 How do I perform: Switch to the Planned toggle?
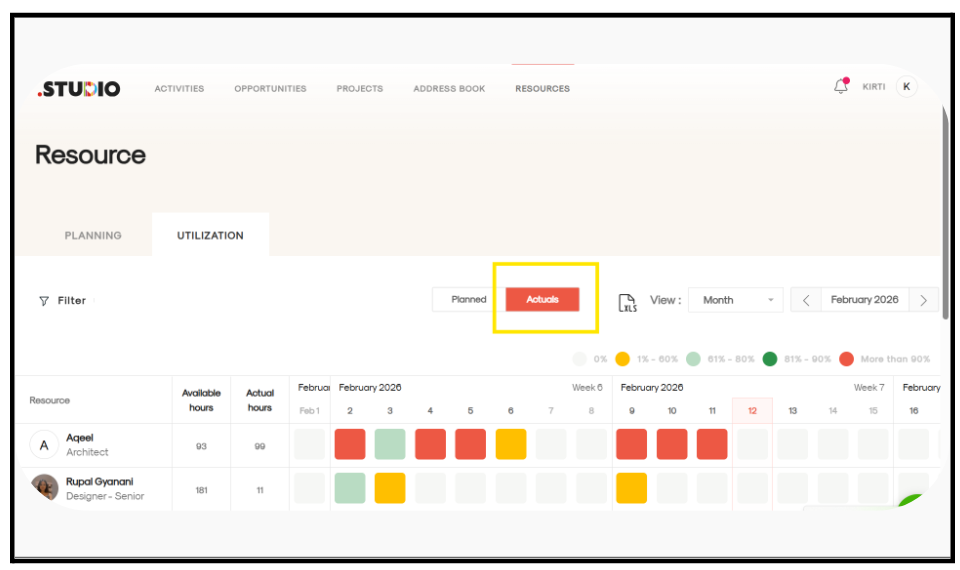468,300
